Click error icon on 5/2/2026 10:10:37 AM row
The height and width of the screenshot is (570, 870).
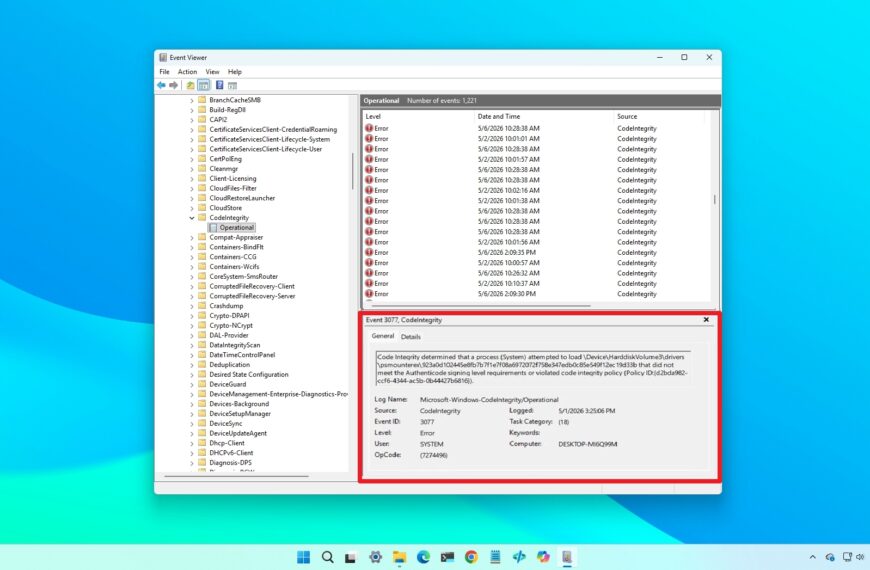click(369, 284)
